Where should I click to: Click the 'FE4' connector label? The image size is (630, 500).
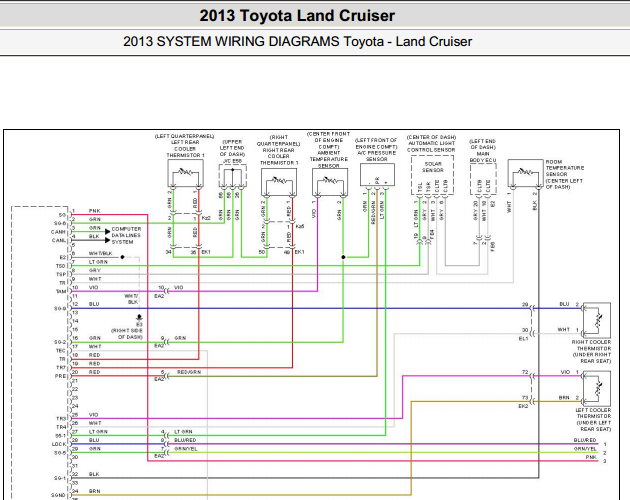click(x=432, y=234)
